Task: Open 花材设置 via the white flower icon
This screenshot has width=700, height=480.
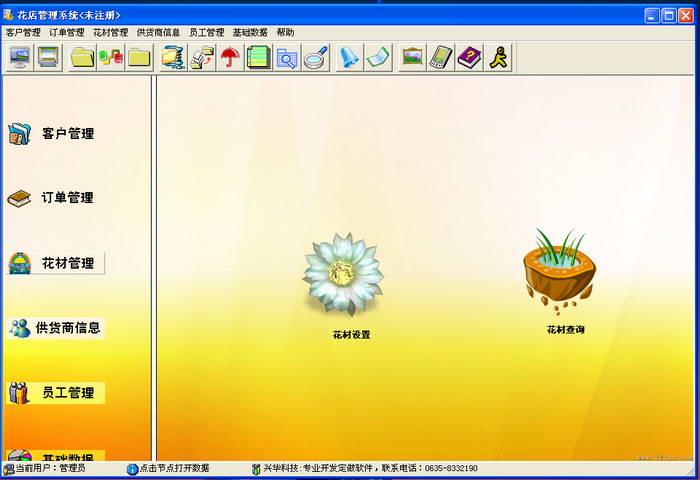Action: [x=344, y=273]
